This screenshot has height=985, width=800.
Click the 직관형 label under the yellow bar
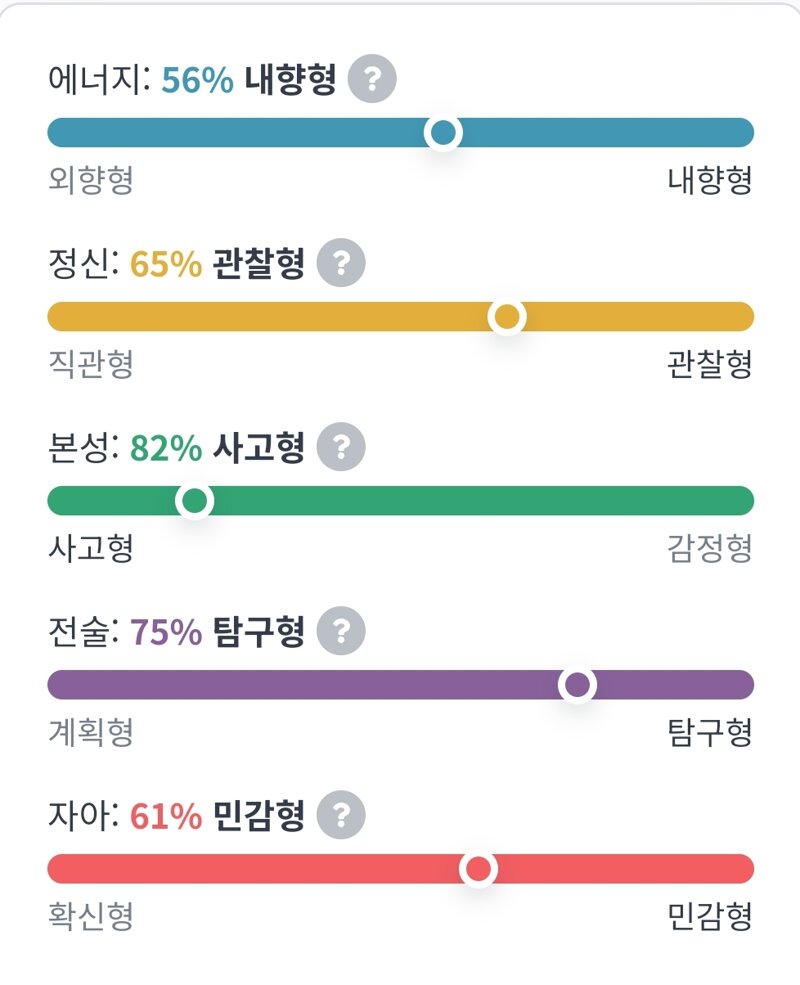click(91, 364)
